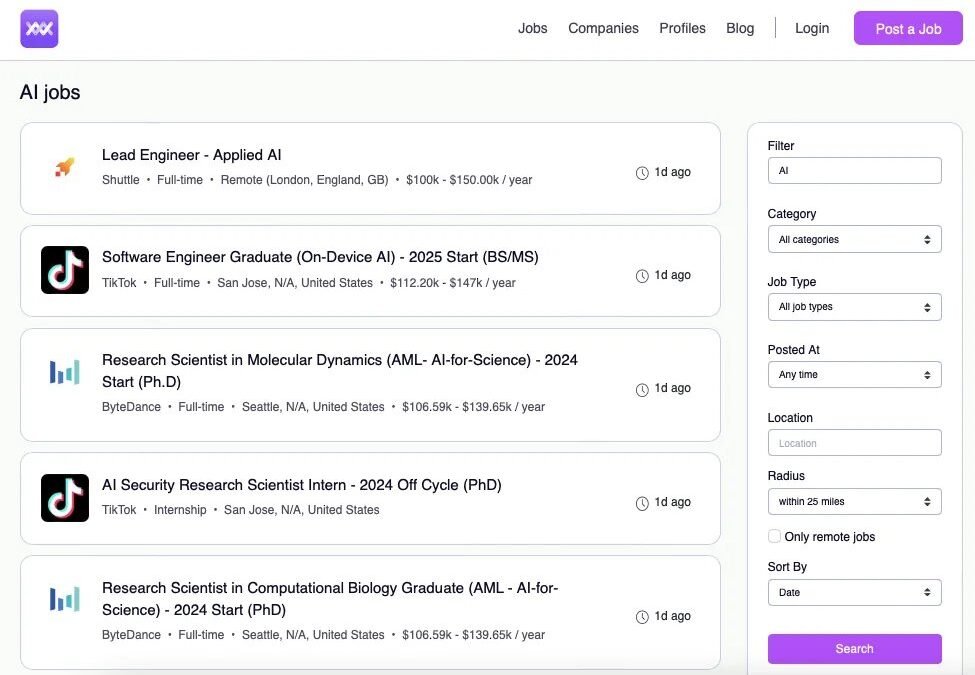Click clock icon on AI Security Intern listing

[x=642, y=503]
